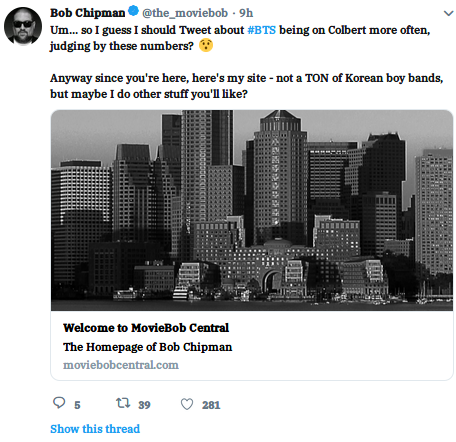Image resolution: width=456 pixels, height=442 pixels.
Task: Open Bob Chipman's profile avatar
Action: coord(23,26)
